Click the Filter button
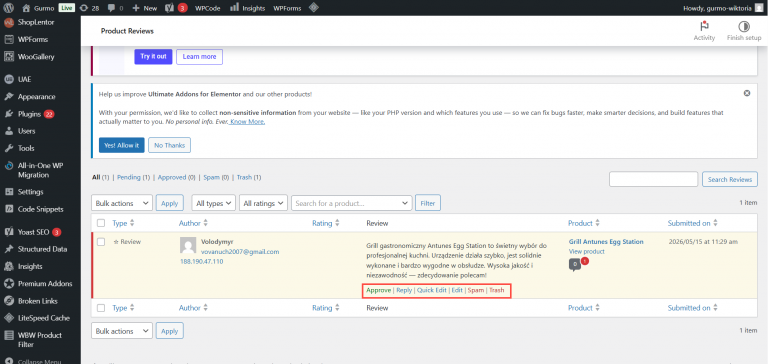The height and width of the screenshot is (364, 768). [428, 203]
